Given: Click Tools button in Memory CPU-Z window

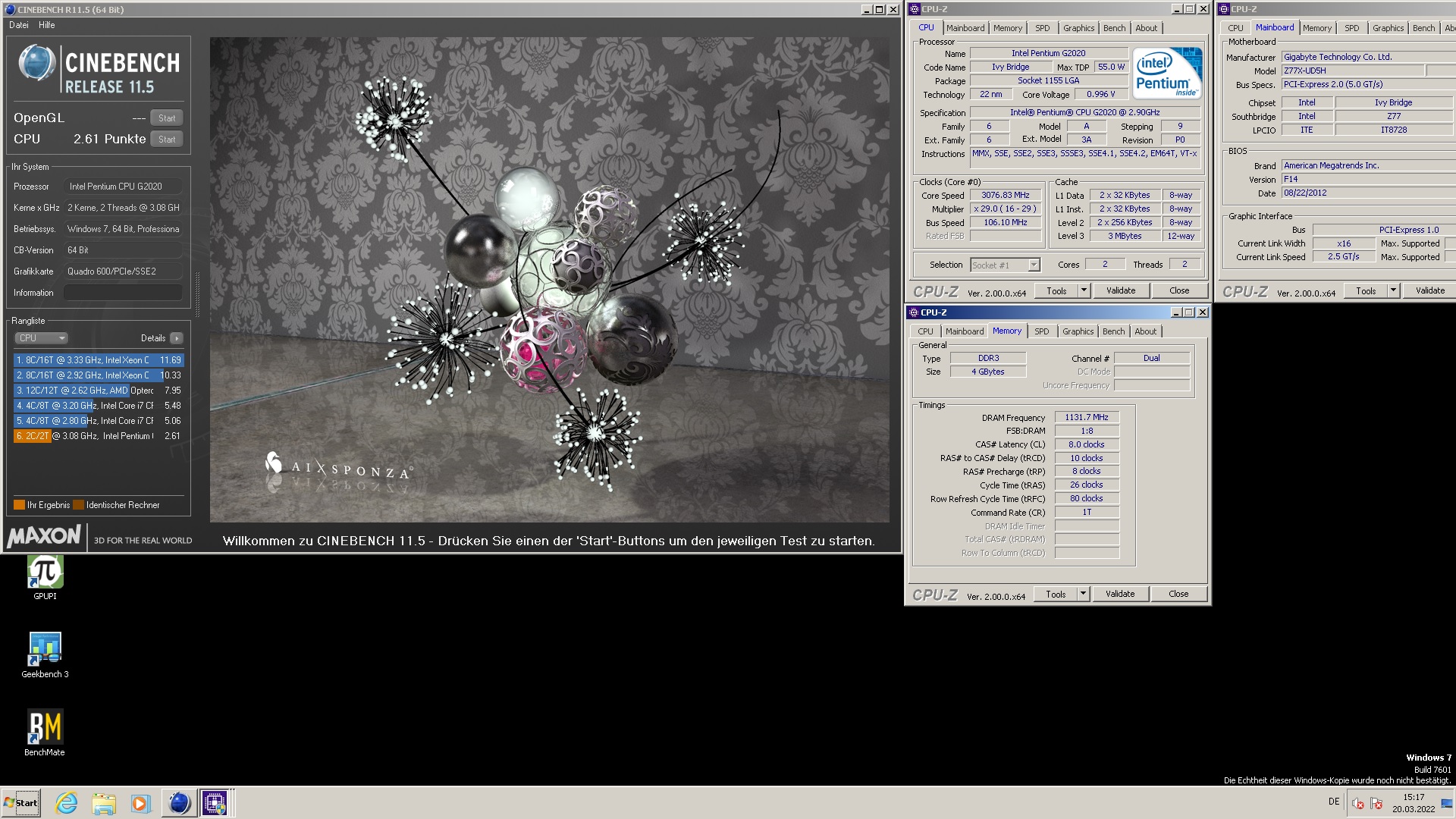Looking at the screenshot, I should [1056, 595].
